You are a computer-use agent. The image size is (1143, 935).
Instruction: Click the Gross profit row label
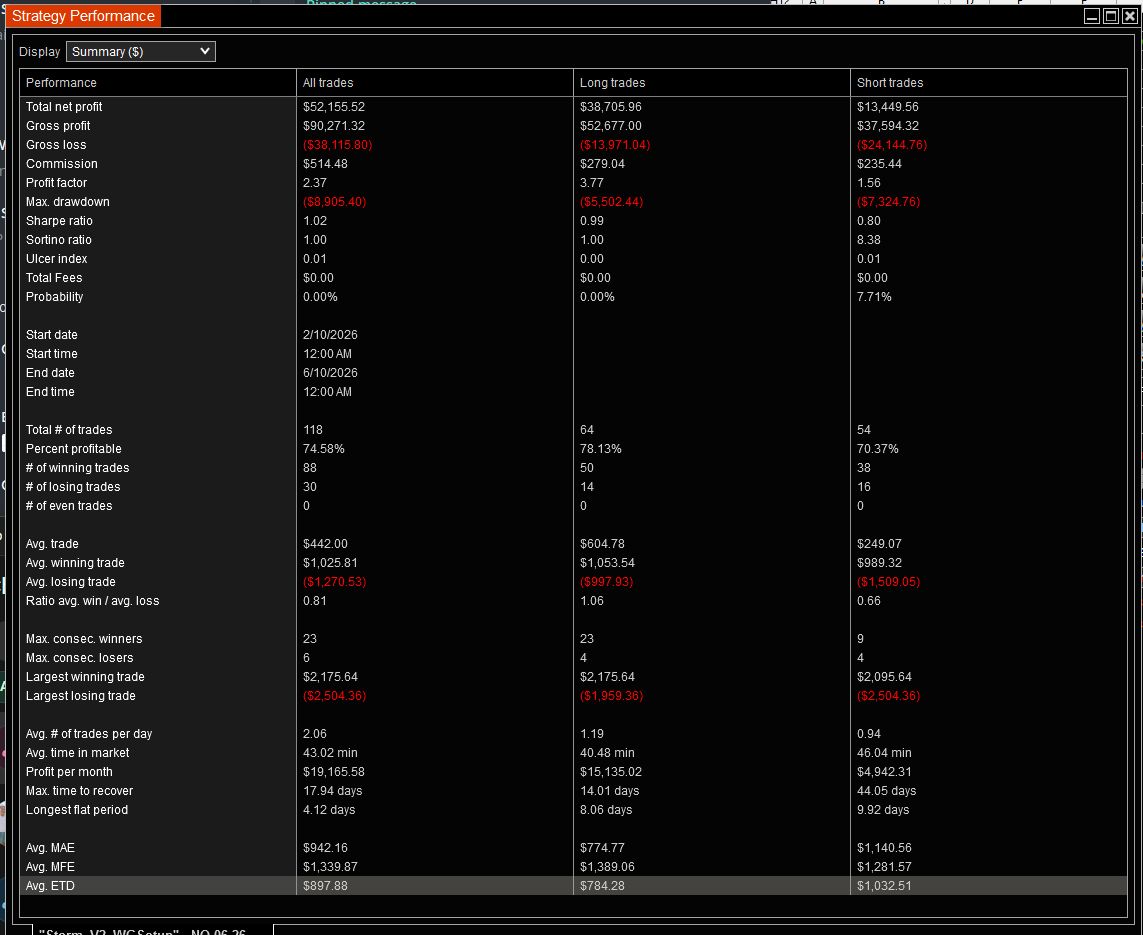(58, 126)
